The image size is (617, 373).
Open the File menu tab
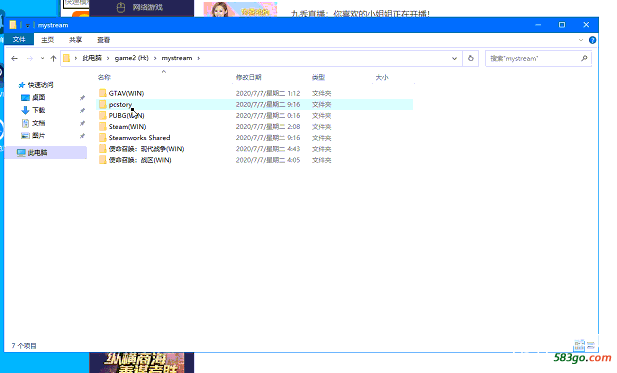point(19,40)
